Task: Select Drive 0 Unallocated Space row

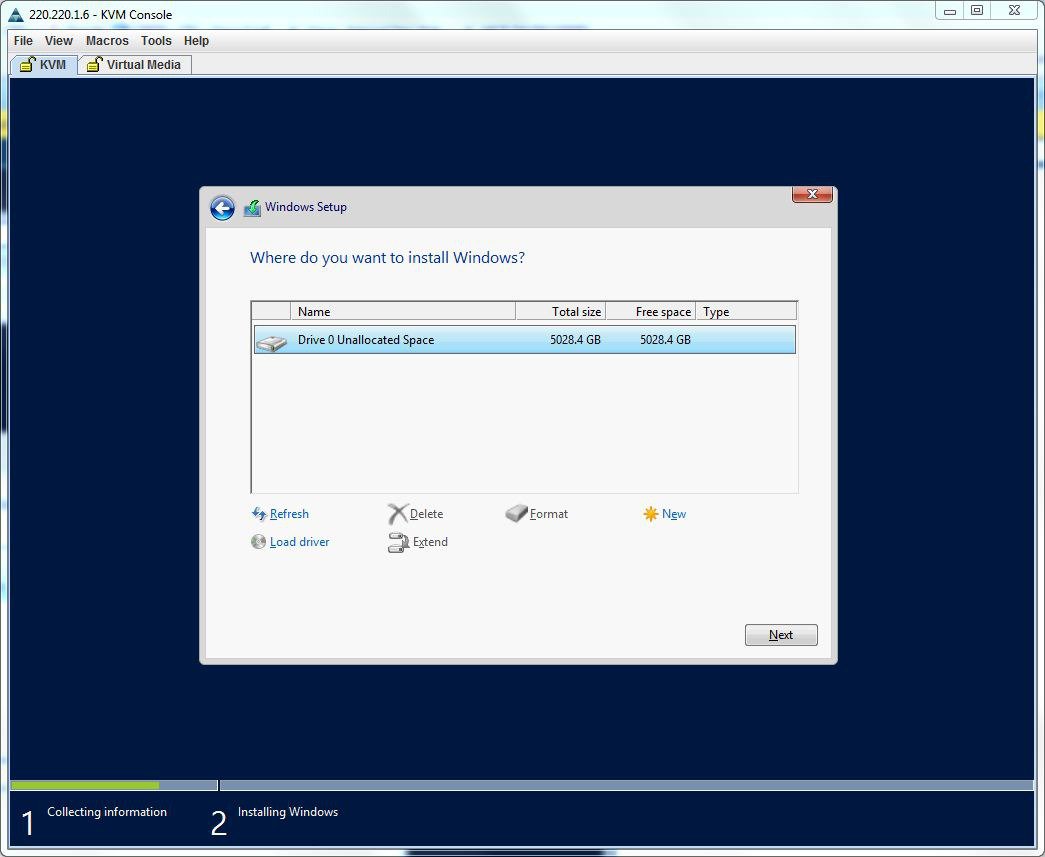Action: [x=524, y=340]
